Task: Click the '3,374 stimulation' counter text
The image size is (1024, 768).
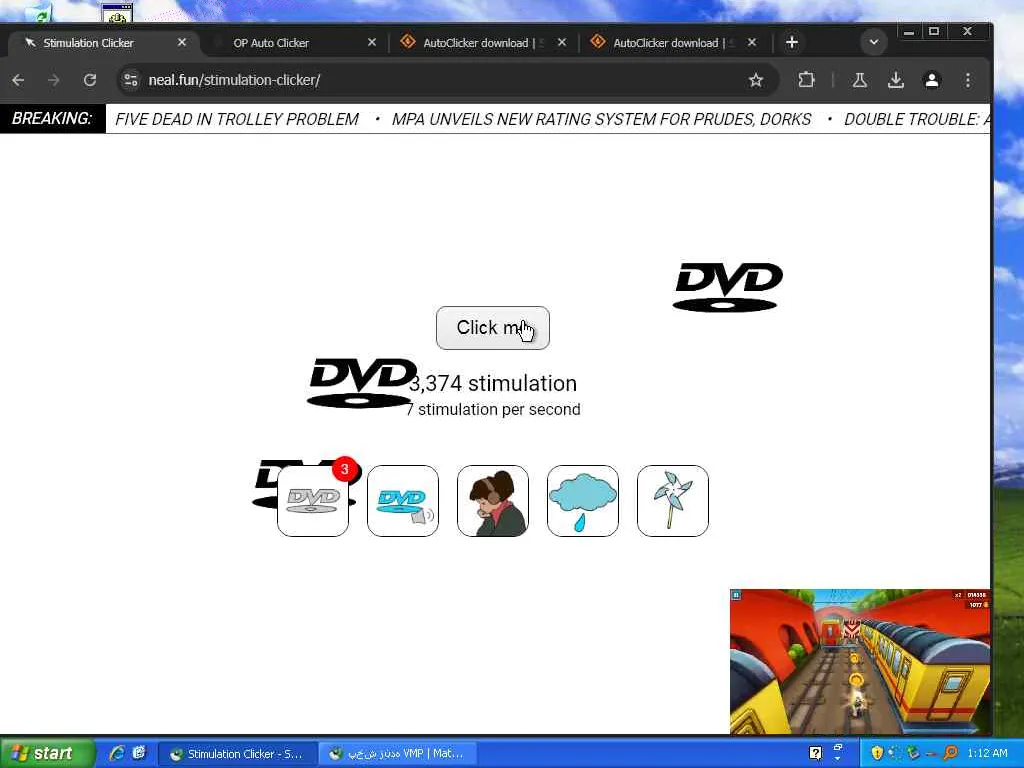Action: click(x=493, y=383)
